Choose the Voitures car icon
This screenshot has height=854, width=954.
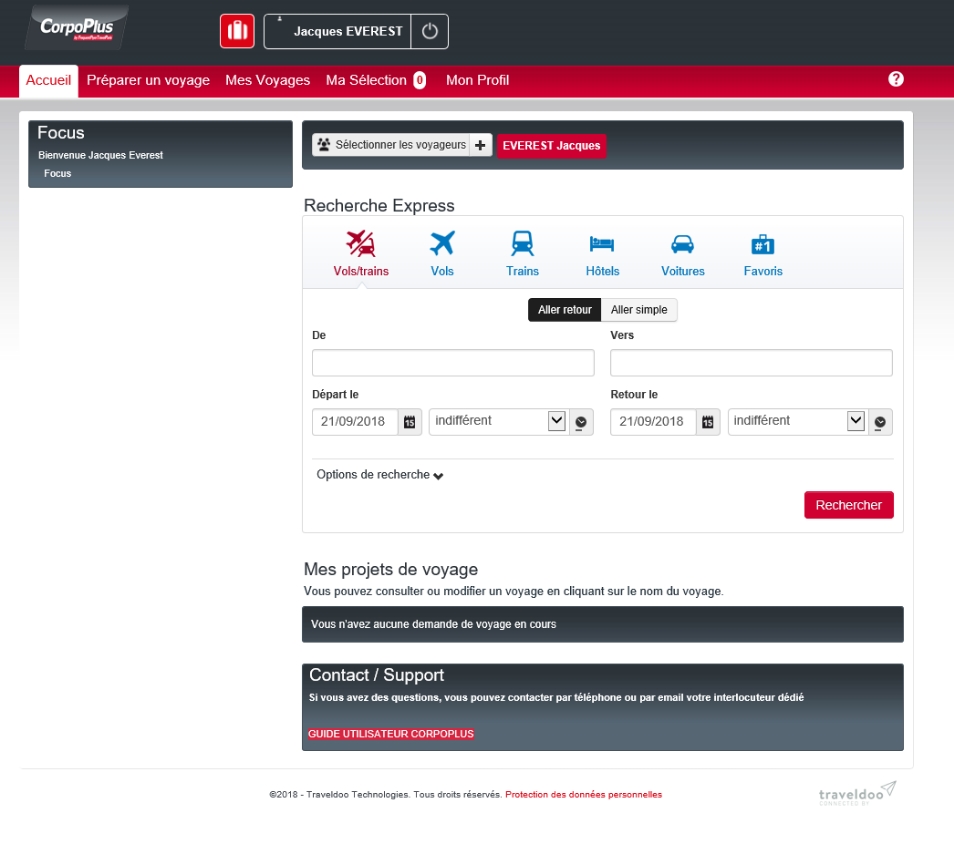(683, 243)
